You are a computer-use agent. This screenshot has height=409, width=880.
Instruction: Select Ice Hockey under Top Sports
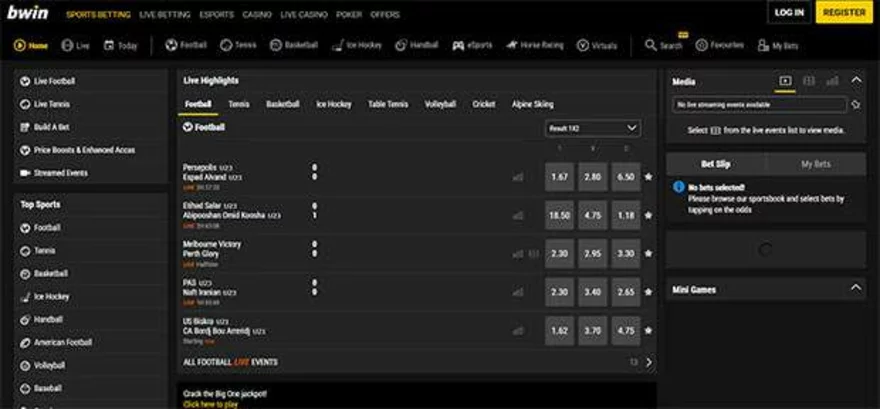point(91,297)
